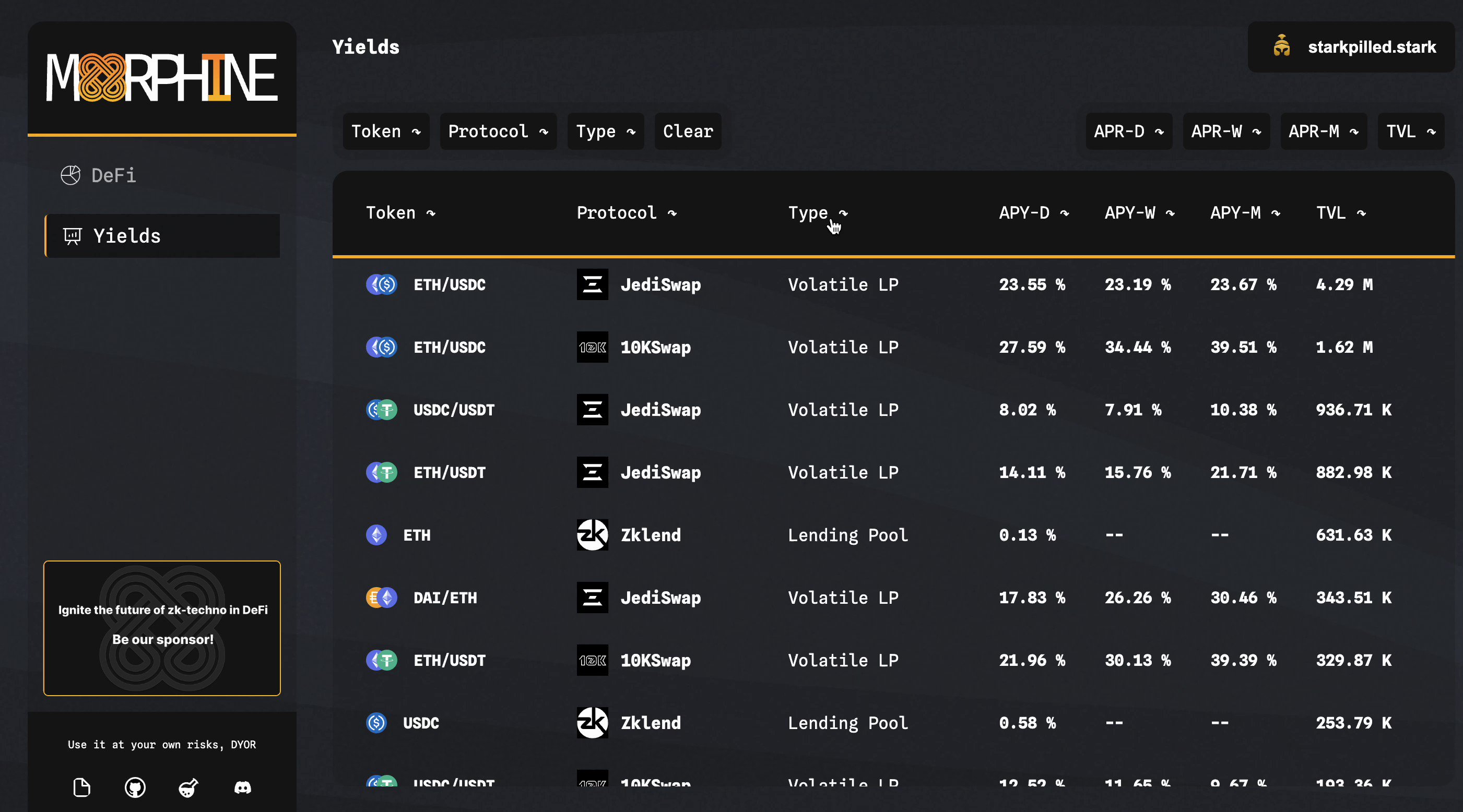
Task: Click the DAI/ETH token pair icon
Action: point(381,598)
